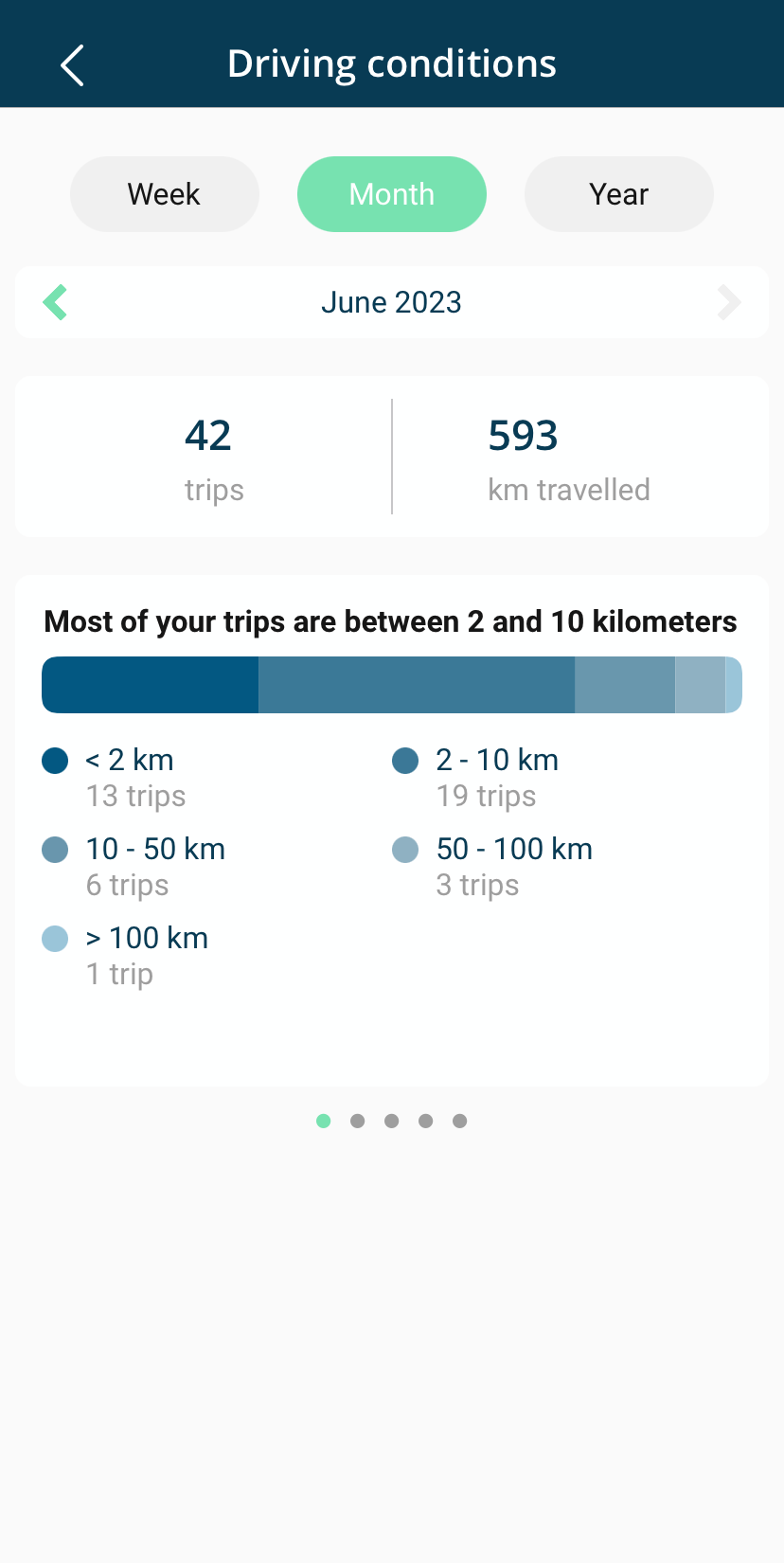Click the < 2 km legend dot

55,761
